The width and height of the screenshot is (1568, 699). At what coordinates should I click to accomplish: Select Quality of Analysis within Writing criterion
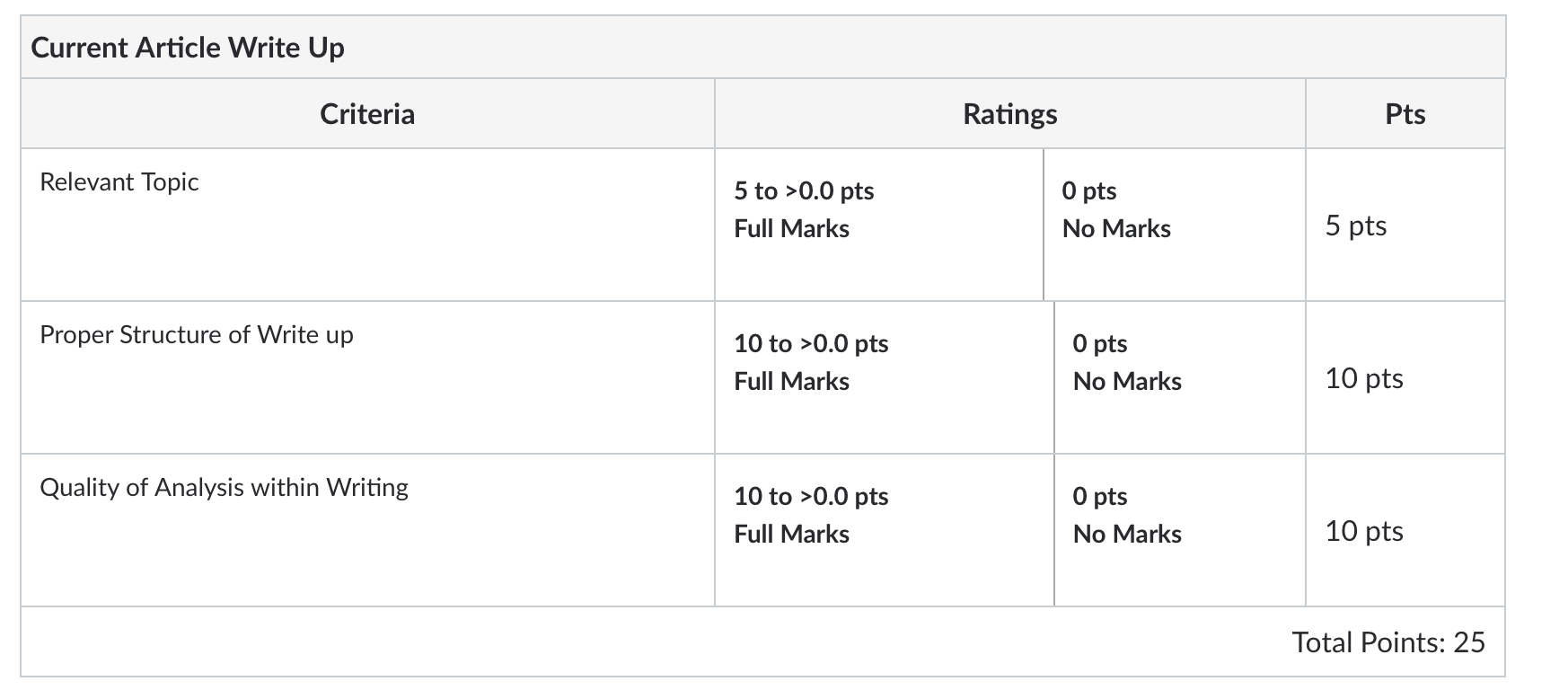(x=224, y=488)
